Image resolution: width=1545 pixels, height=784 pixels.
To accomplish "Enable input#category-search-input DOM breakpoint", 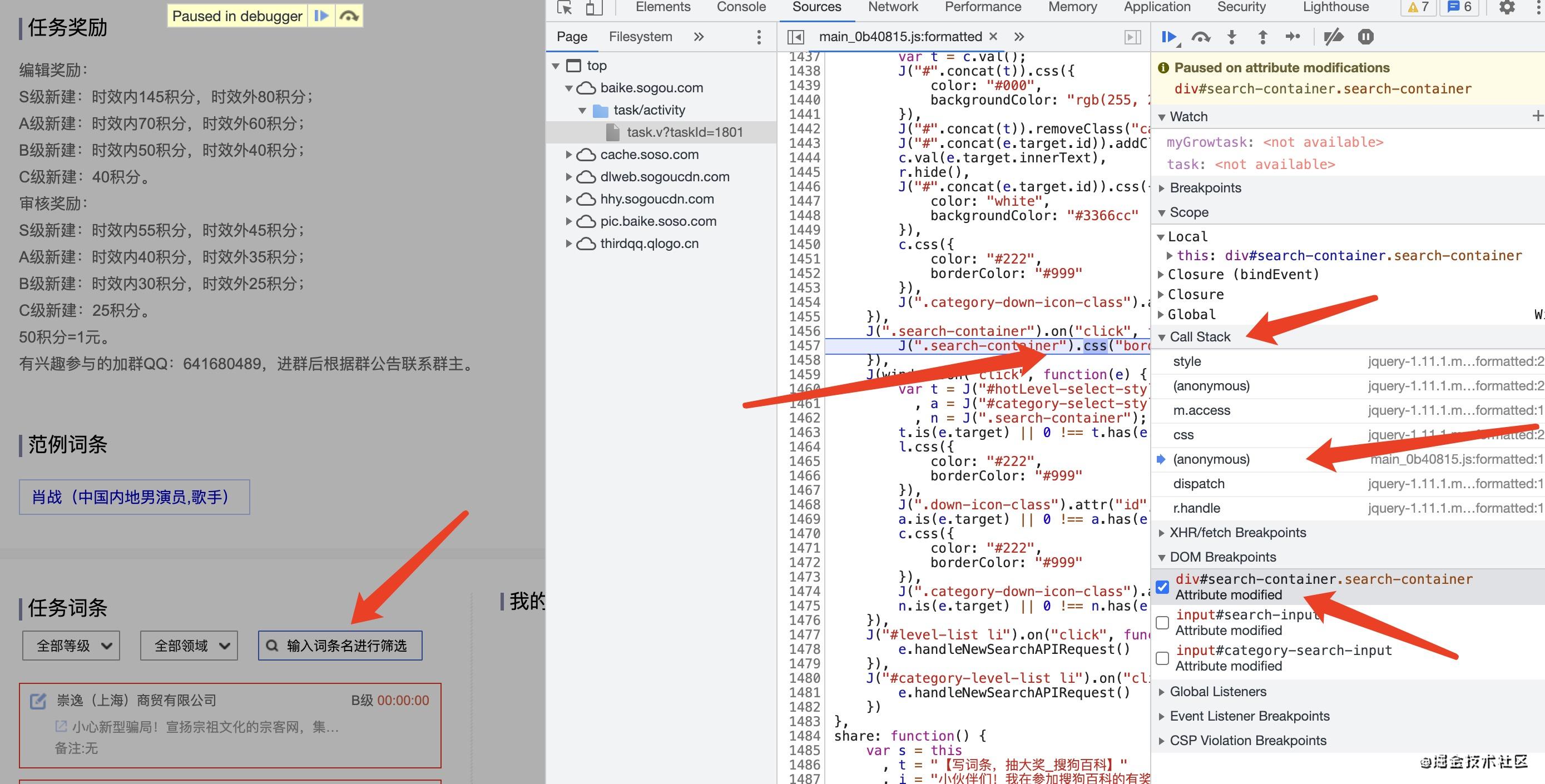I will [1162, 658].
